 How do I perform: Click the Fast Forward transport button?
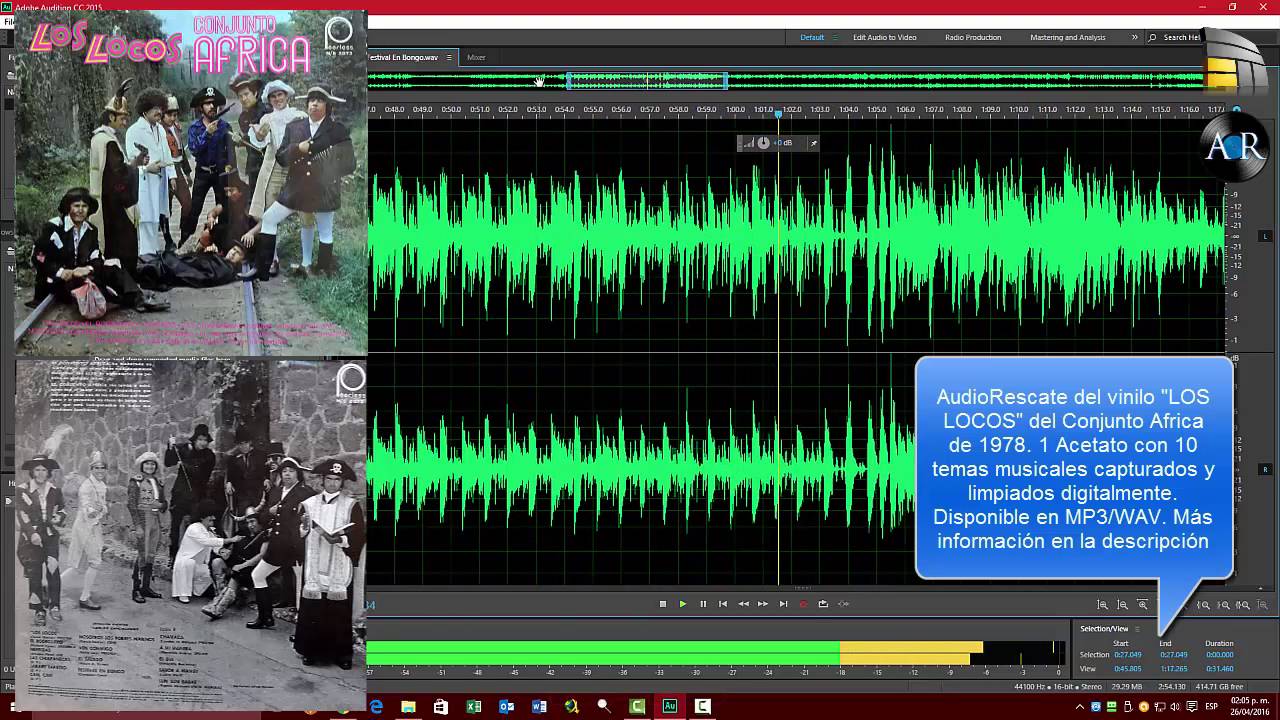pyautogui.click(x=763, y=604)
